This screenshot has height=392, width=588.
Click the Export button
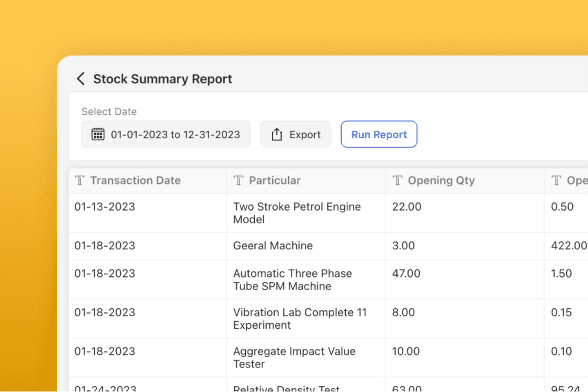coord(296,134)
